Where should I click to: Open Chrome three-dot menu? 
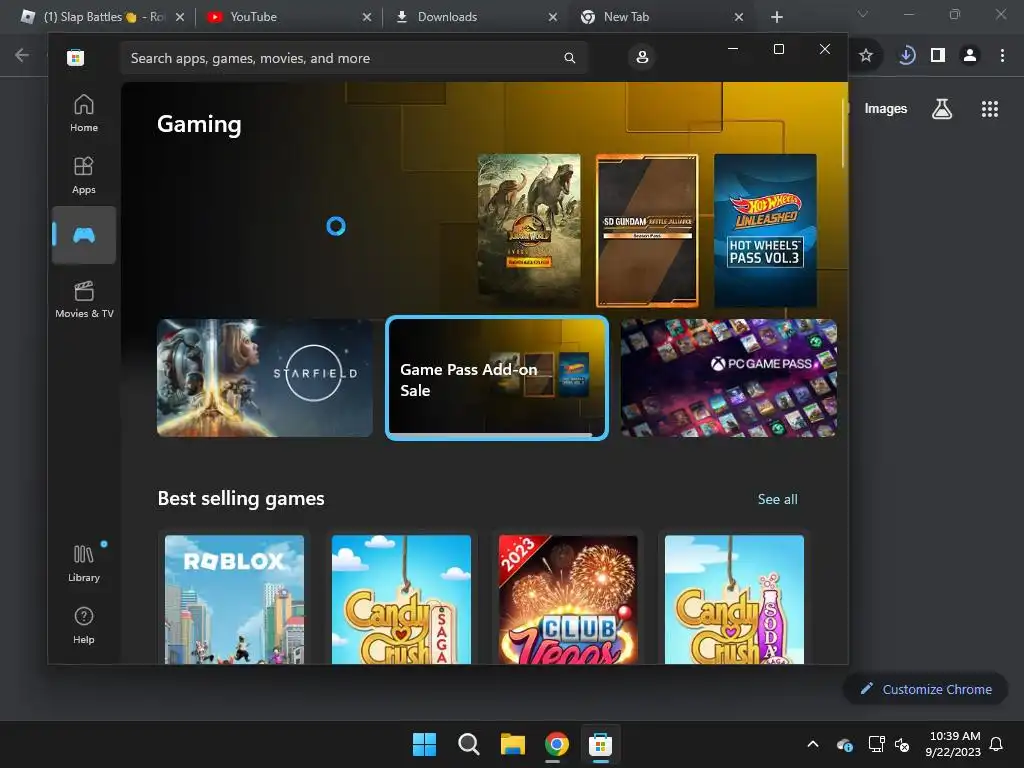pyautogui.click(x=1002, y=56)
